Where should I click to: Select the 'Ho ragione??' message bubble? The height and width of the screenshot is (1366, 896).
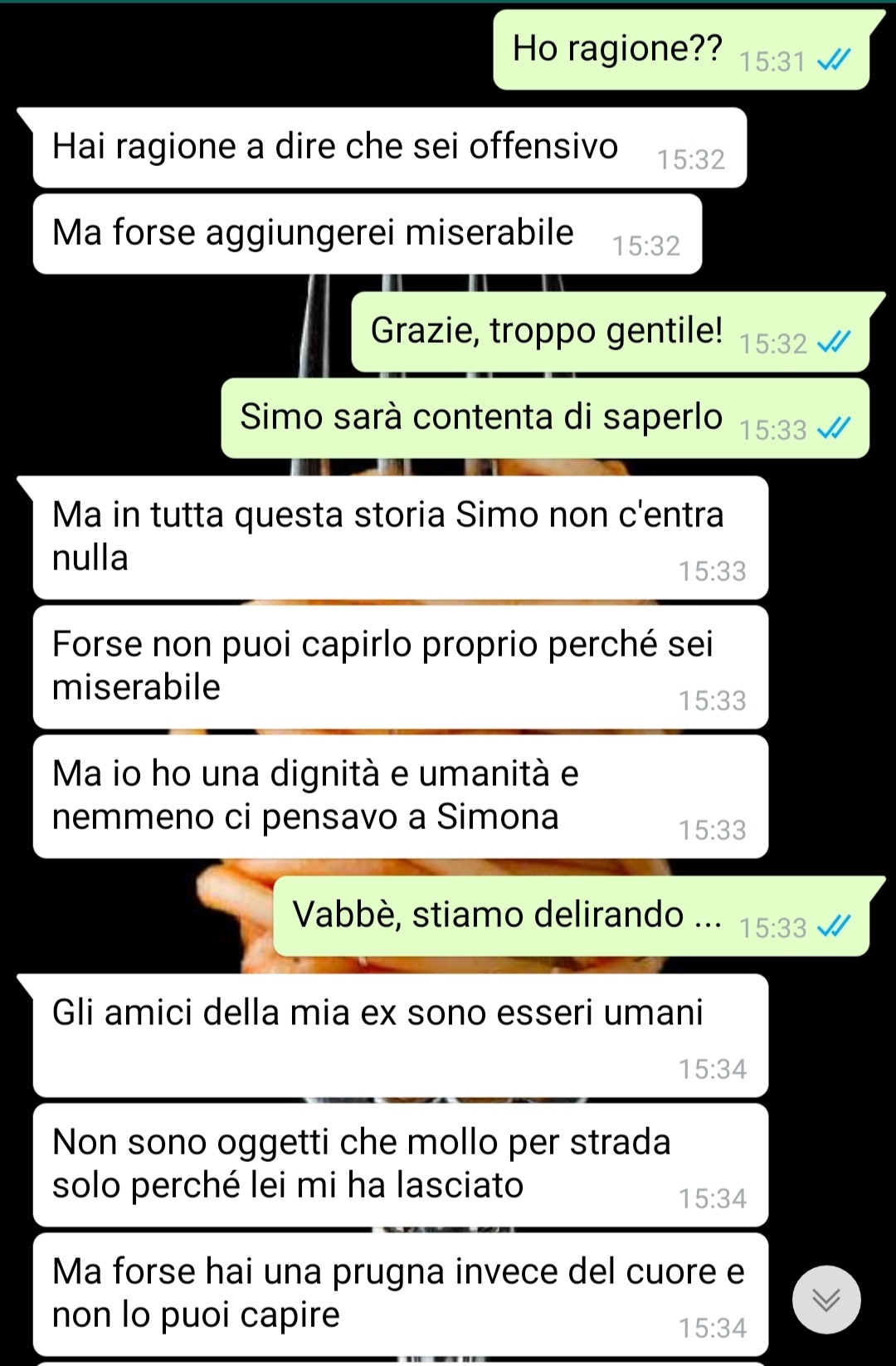(x=681, y=50)
